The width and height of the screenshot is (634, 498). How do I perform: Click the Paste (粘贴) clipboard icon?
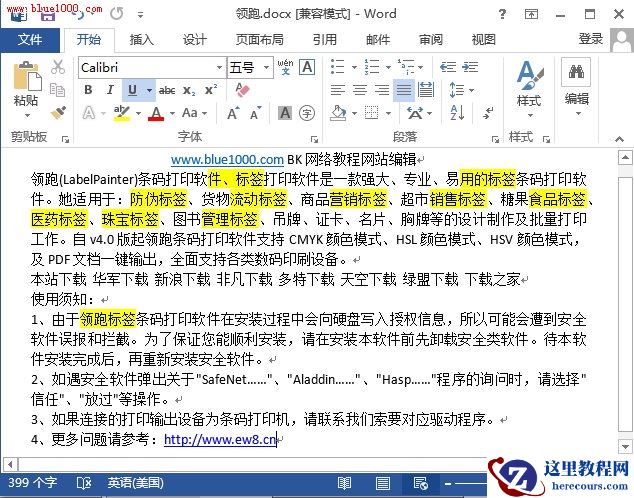27,76
